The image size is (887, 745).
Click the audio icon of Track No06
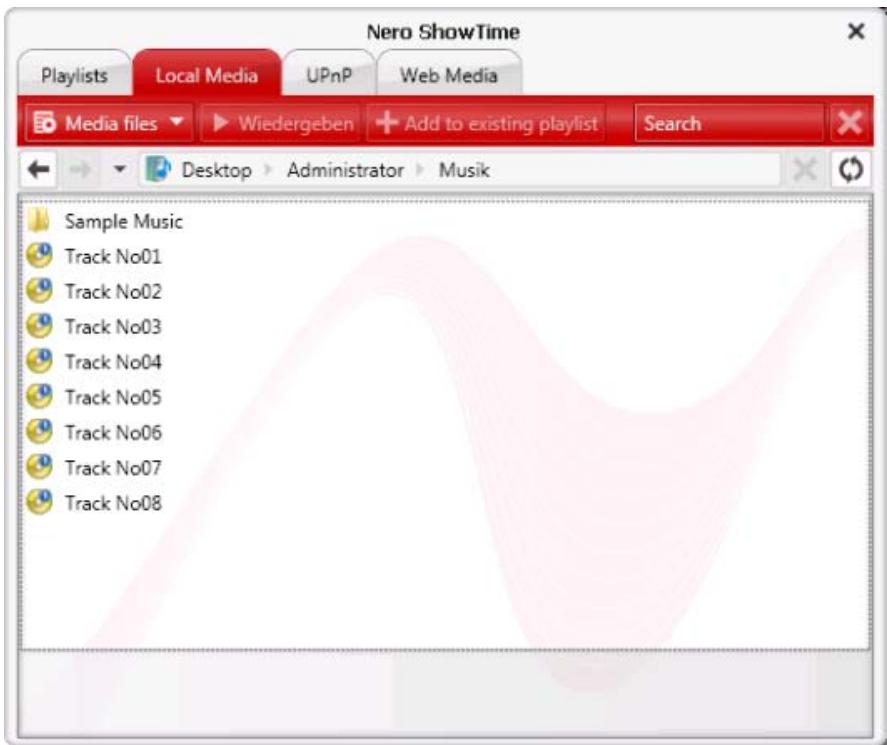click(x=40, y=432)
